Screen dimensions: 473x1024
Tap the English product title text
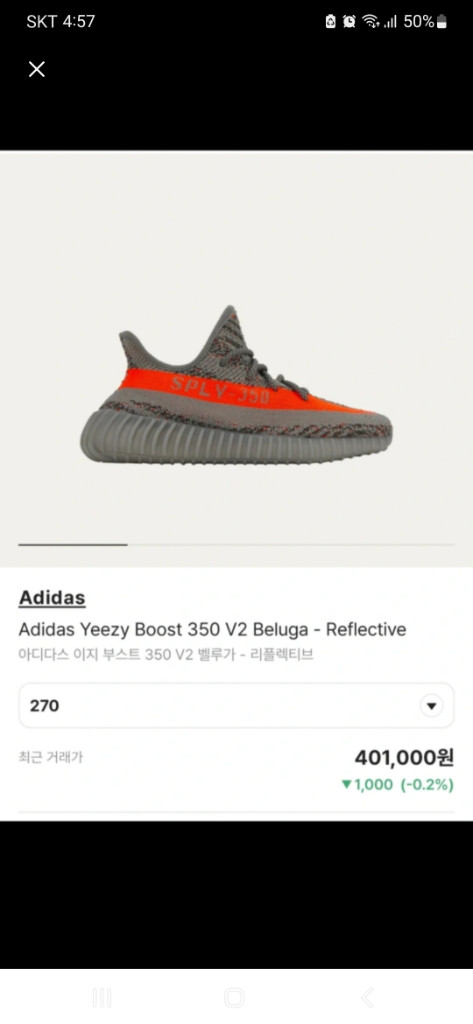tap(212, 630)
